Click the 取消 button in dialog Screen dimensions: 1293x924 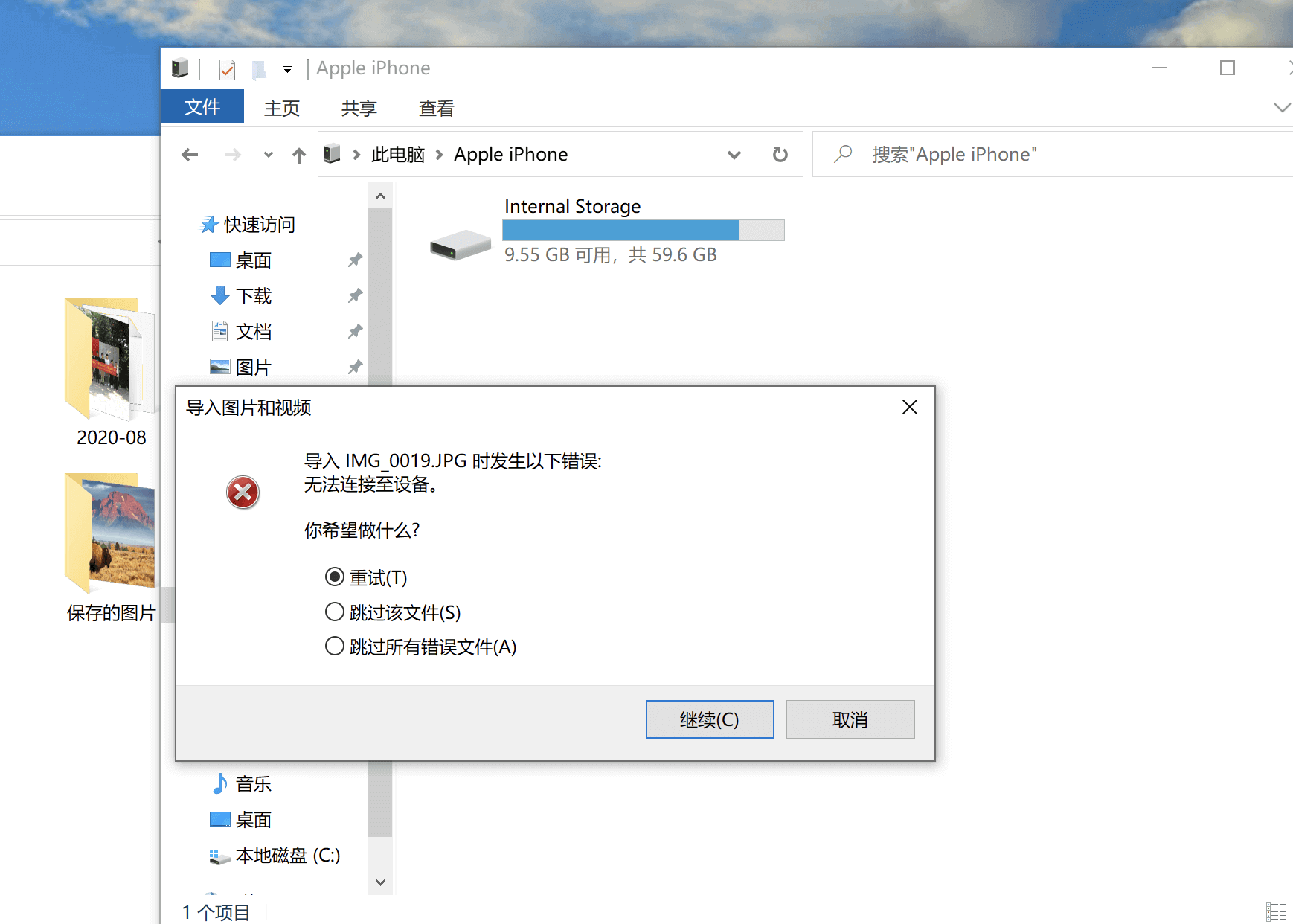pyautogui.click(x=850, y=719)
